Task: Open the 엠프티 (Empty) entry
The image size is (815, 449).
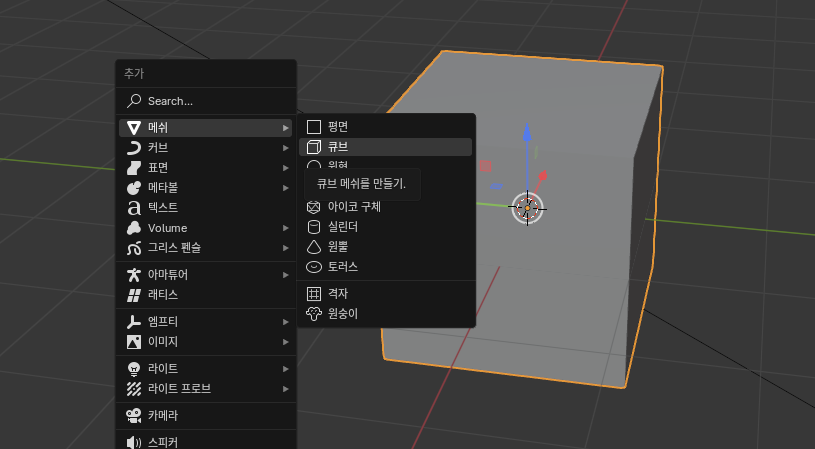Action: point(206,322)
